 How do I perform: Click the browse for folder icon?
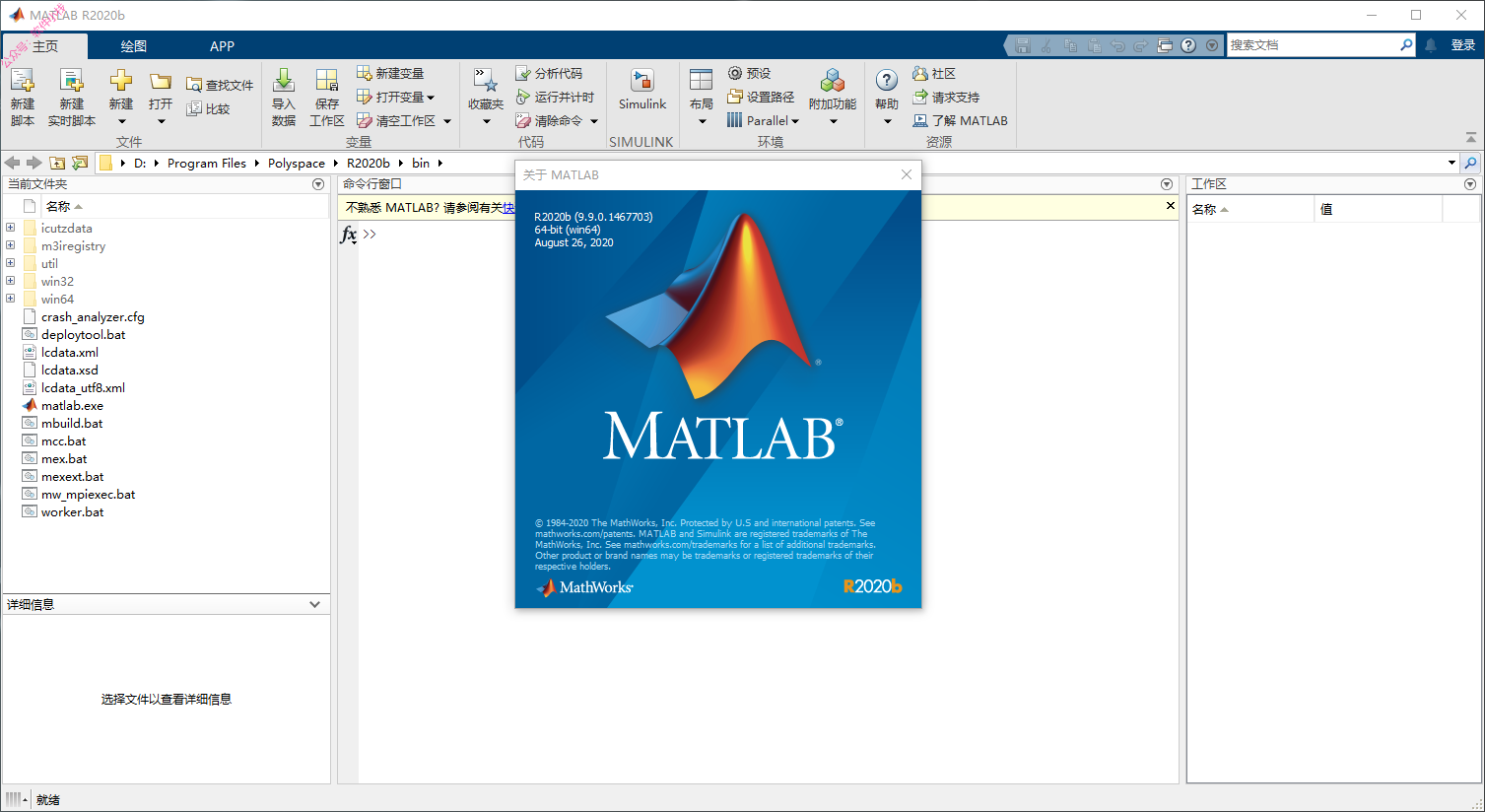(x=80, y=163)
